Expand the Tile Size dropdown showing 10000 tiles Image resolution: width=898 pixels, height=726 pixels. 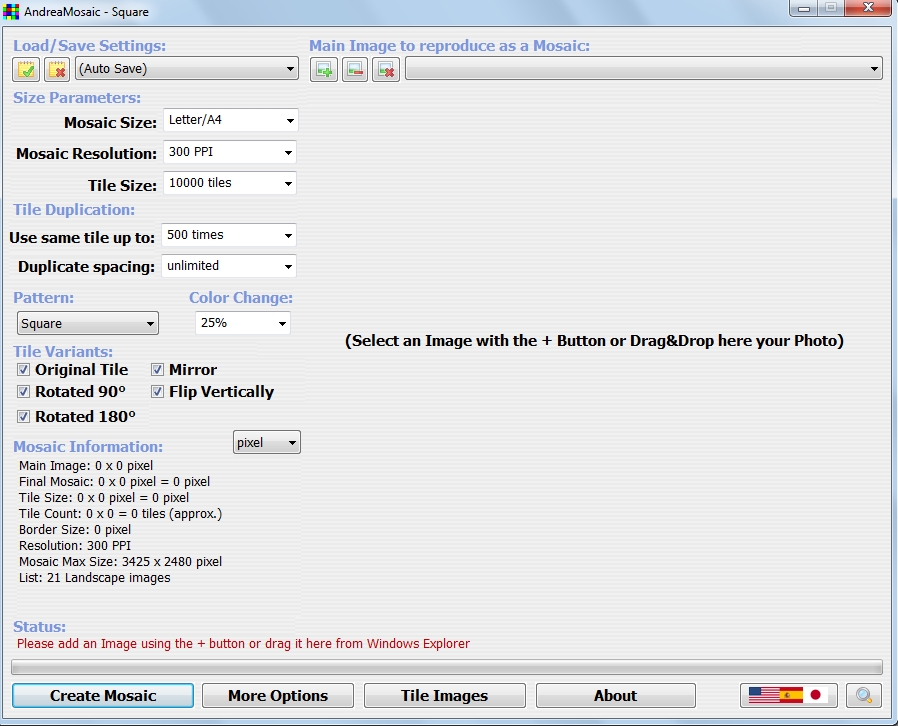coord(230,183)
